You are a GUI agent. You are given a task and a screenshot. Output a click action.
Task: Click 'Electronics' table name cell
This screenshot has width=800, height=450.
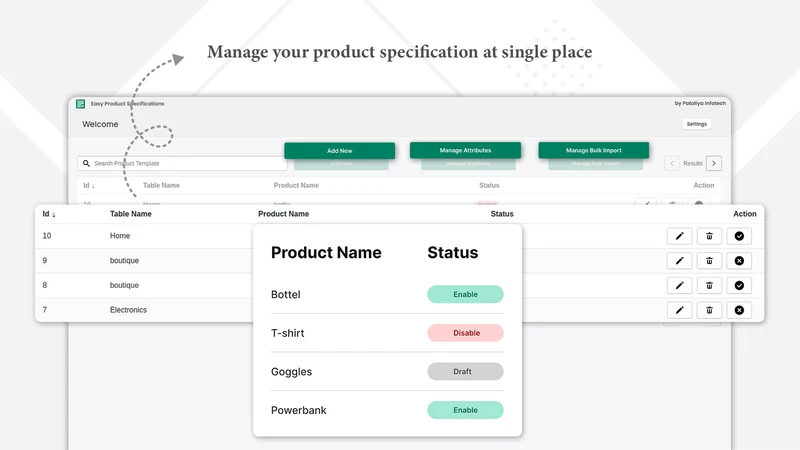coord(128,310)
